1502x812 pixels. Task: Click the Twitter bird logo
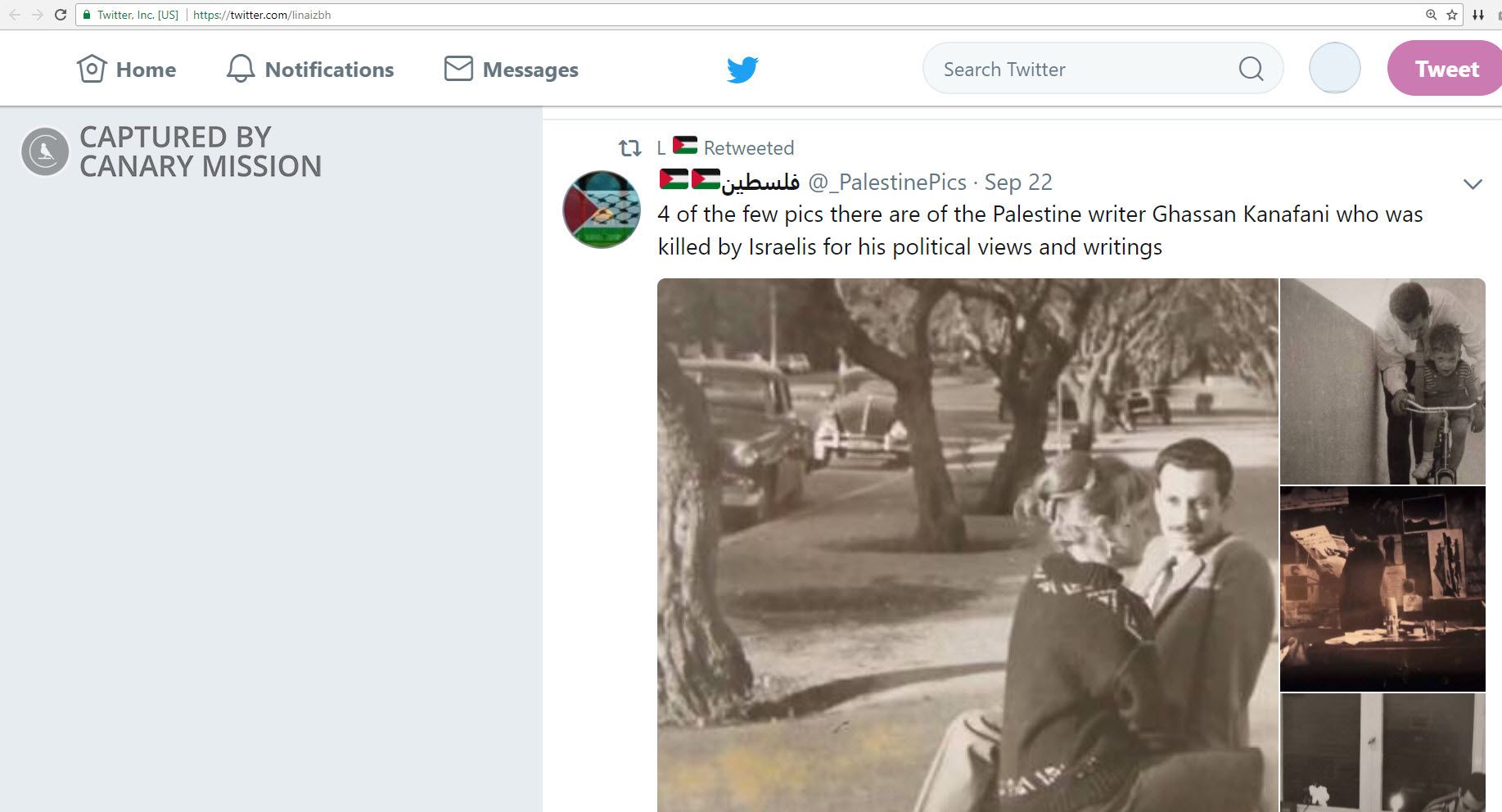(x=742, y=70)
